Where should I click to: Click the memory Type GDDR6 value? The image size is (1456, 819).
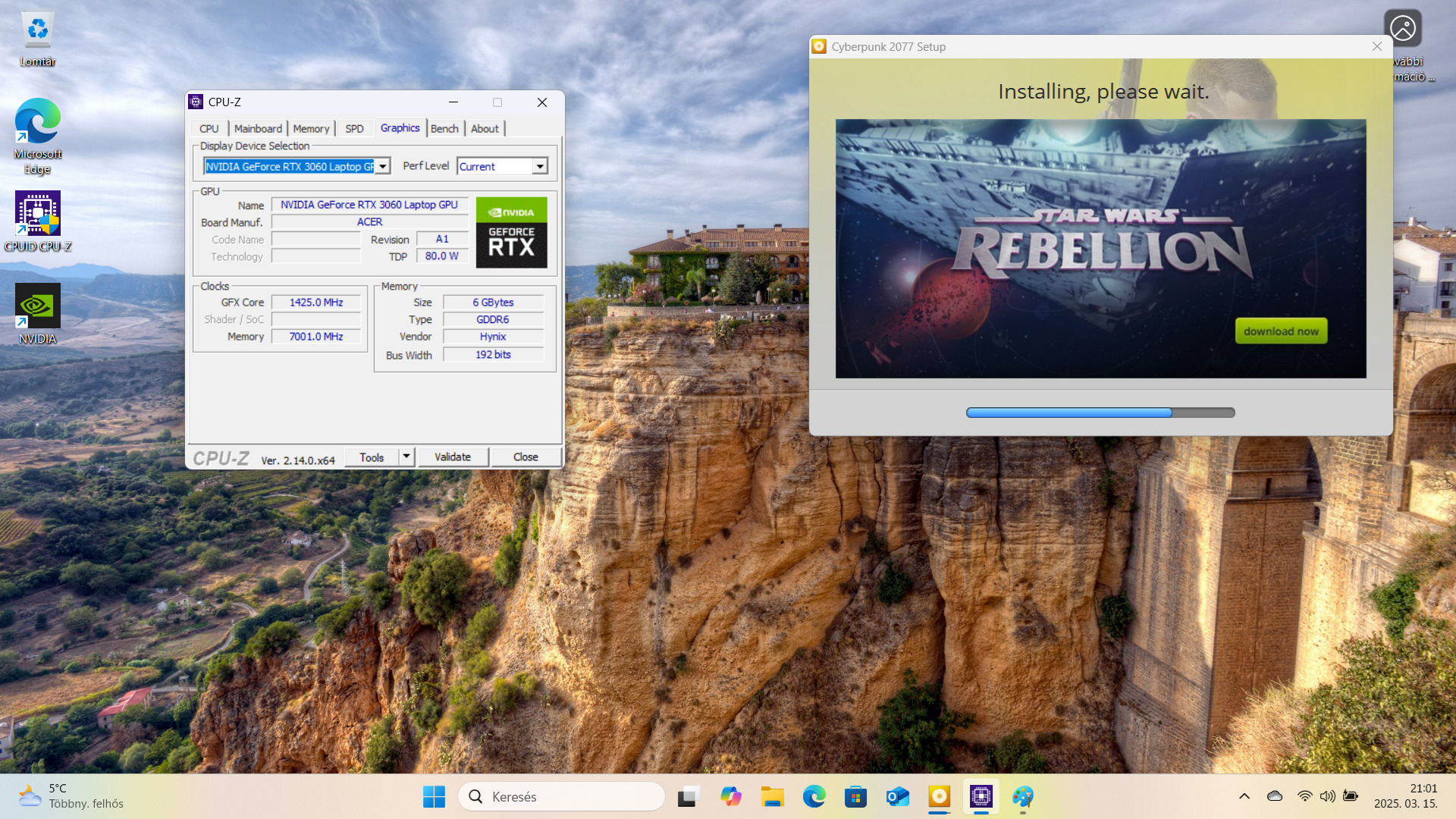tap(493, 320)
